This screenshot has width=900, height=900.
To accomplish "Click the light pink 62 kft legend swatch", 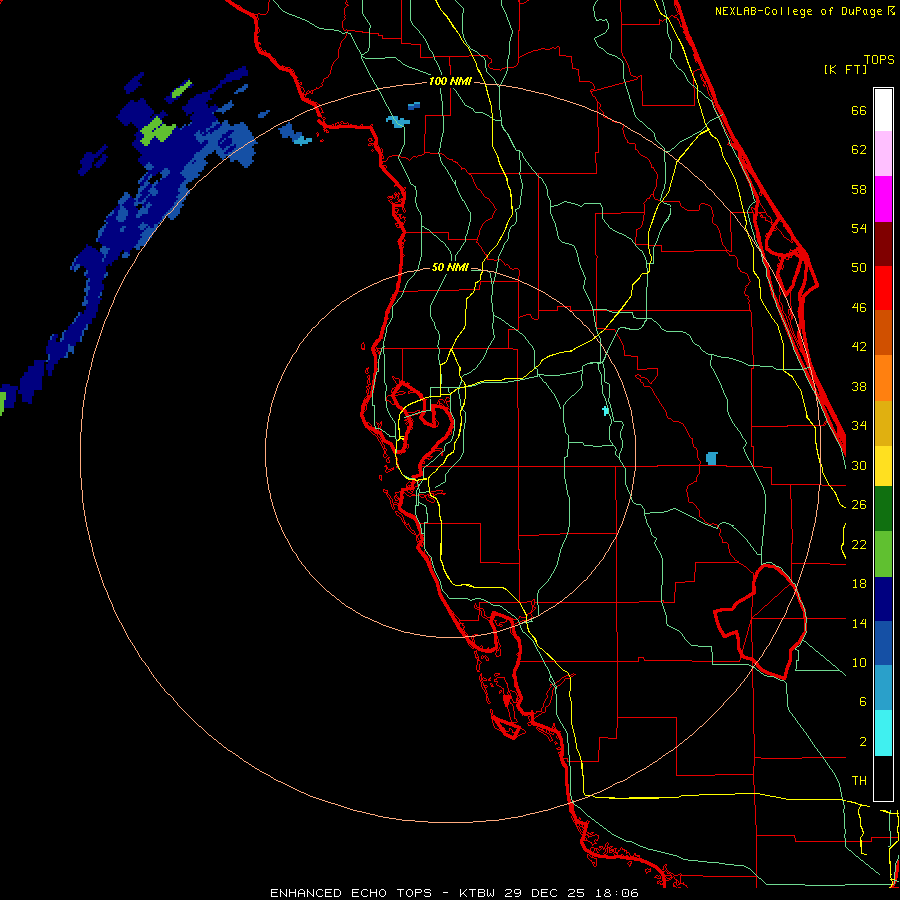I will [x=883, y=154].
